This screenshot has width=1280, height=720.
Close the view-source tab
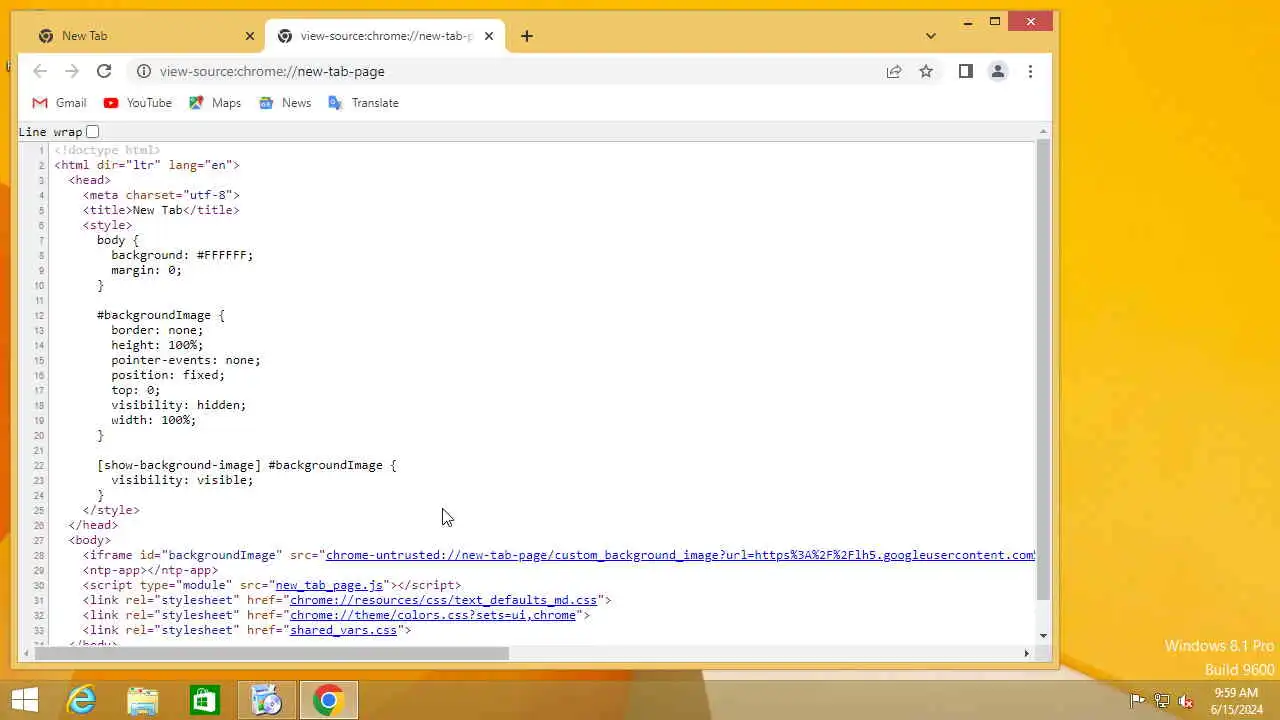click(489, 36)
